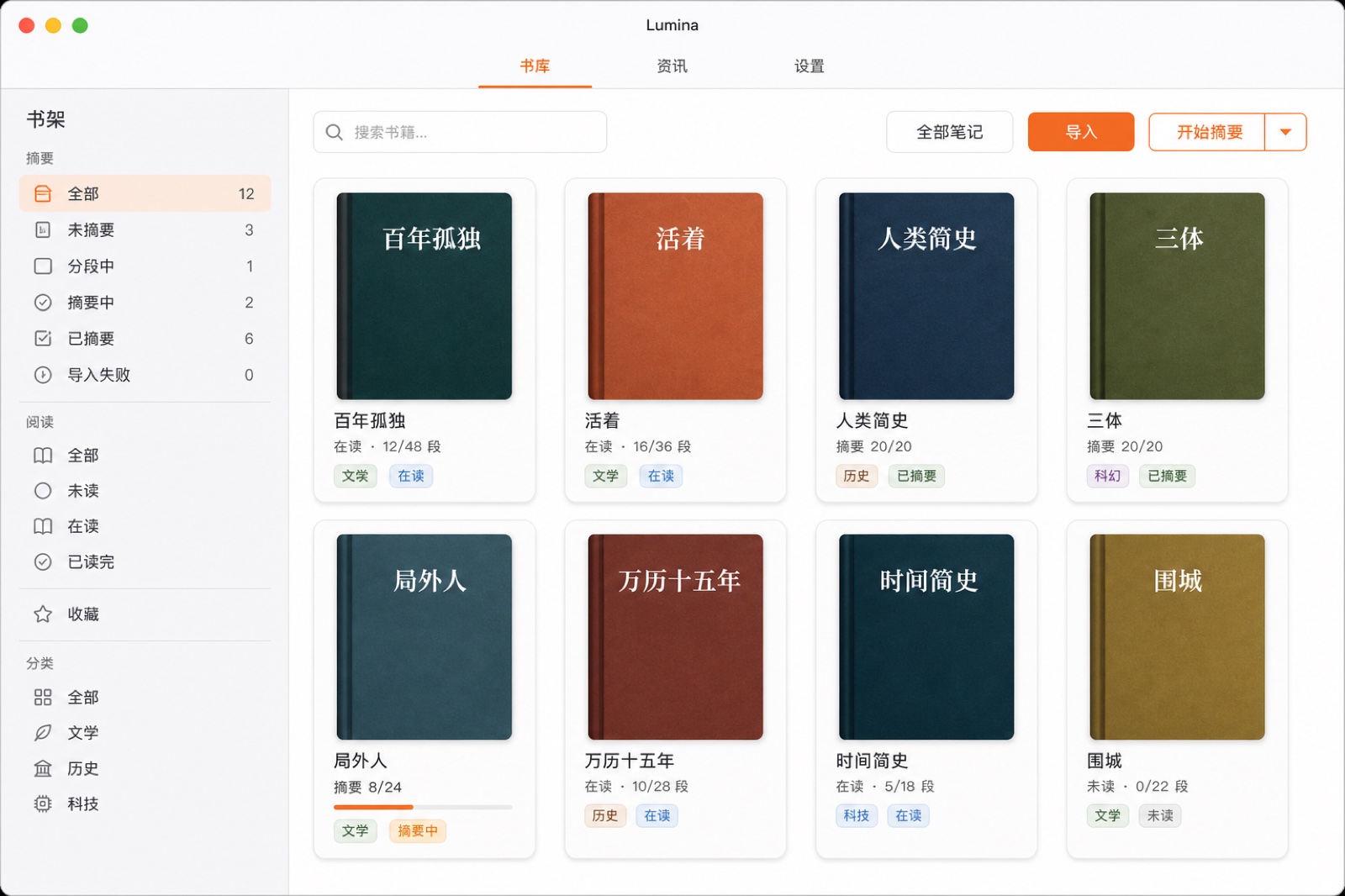Click the 开始摘要 button
The width and height of the screenshot is (1345, 896).
click(1207, 132)
